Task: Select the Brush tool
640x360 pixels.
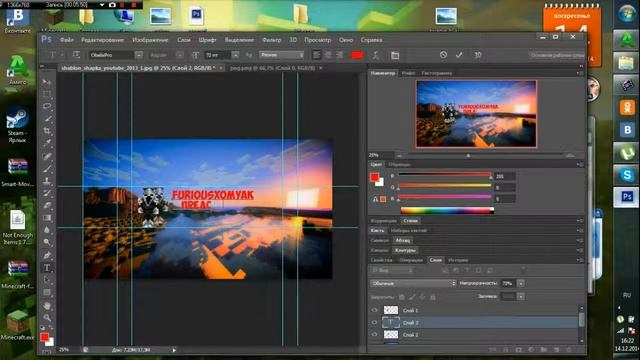Action: pos(47,168)
